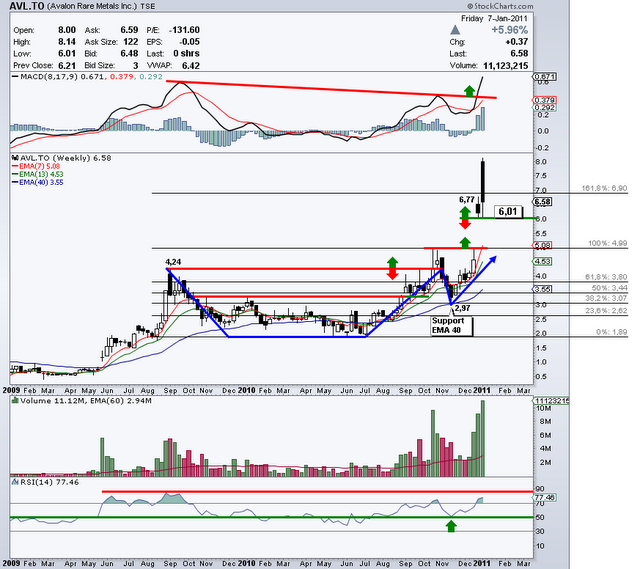The height and width of the screenshot is (569, 640).
Task: Click the 0%: 1.89 Fibonacci label
Action: click(x=611, y=332)
